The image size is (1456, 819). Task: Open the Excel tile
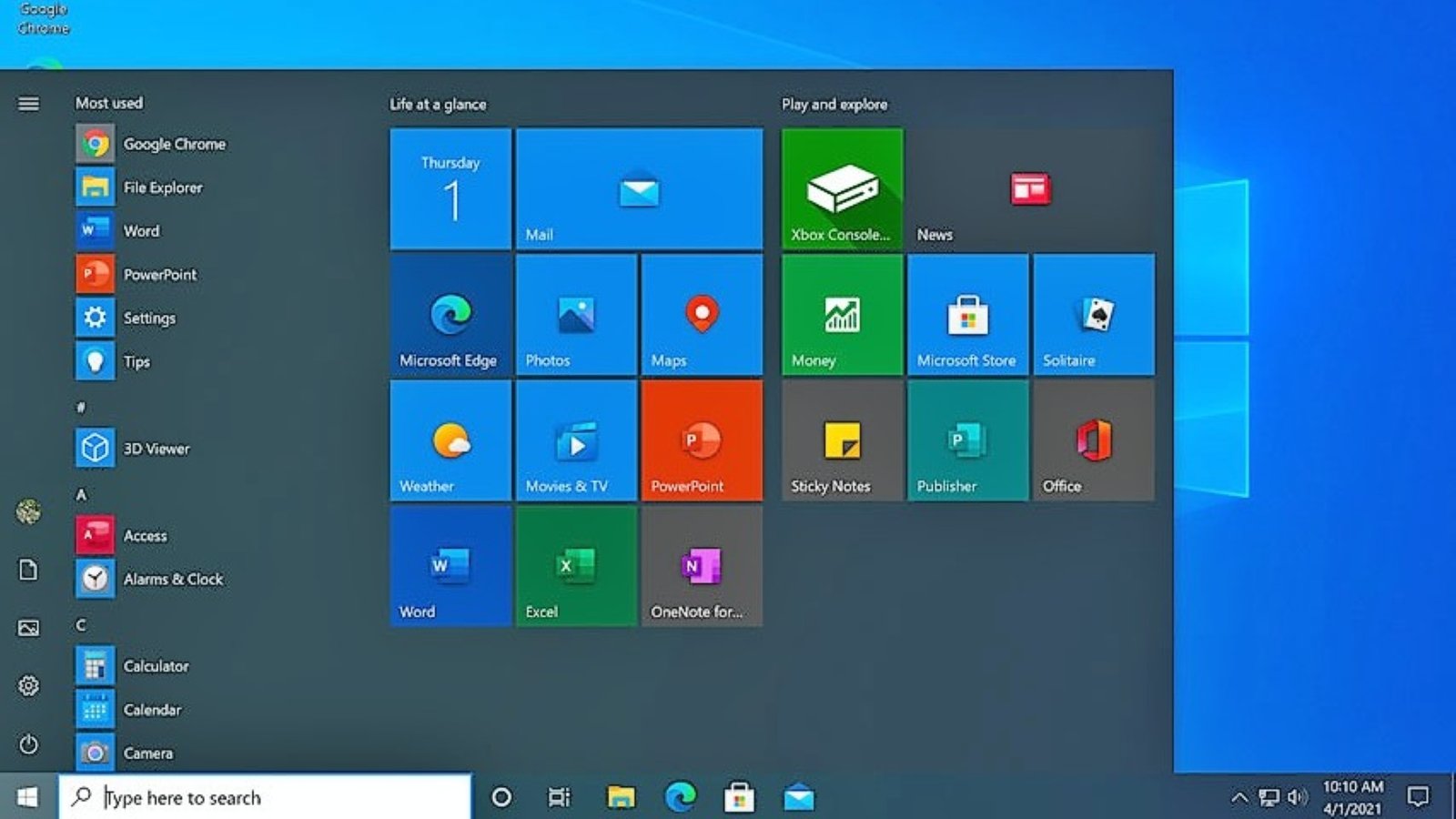(x=574, y=565)
